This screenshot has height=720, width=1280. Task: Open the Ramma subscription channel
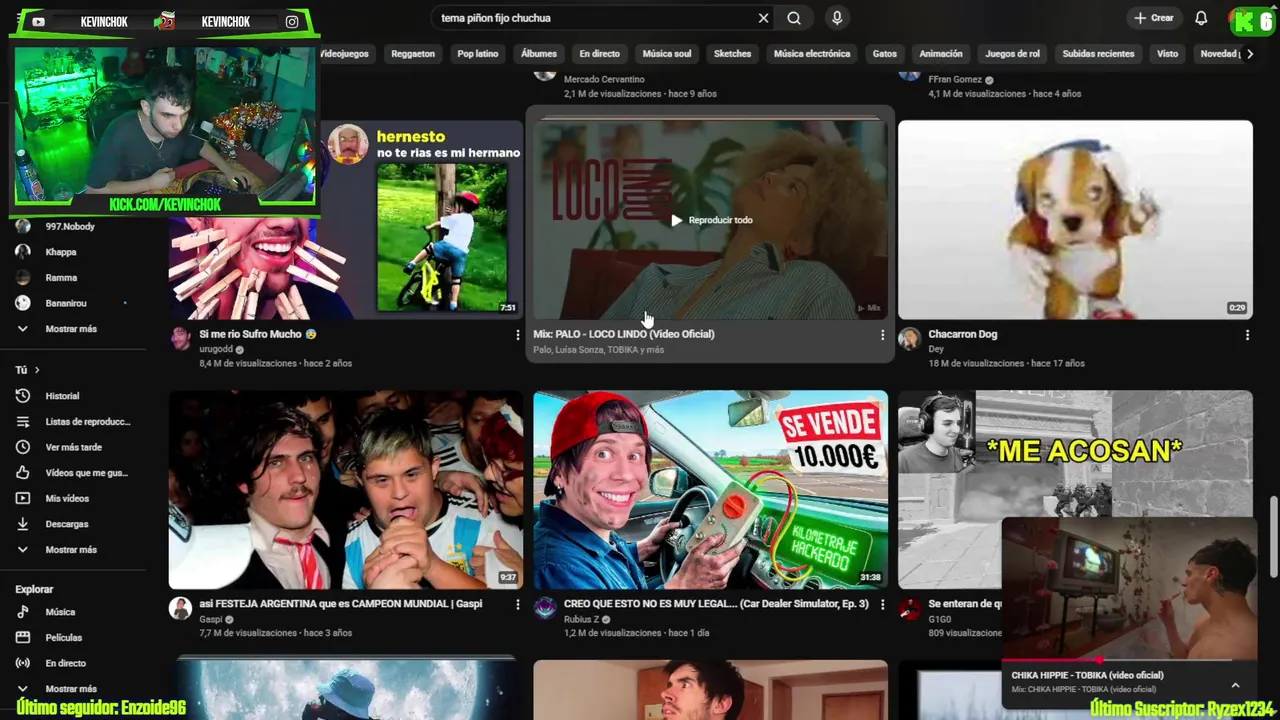61,278
